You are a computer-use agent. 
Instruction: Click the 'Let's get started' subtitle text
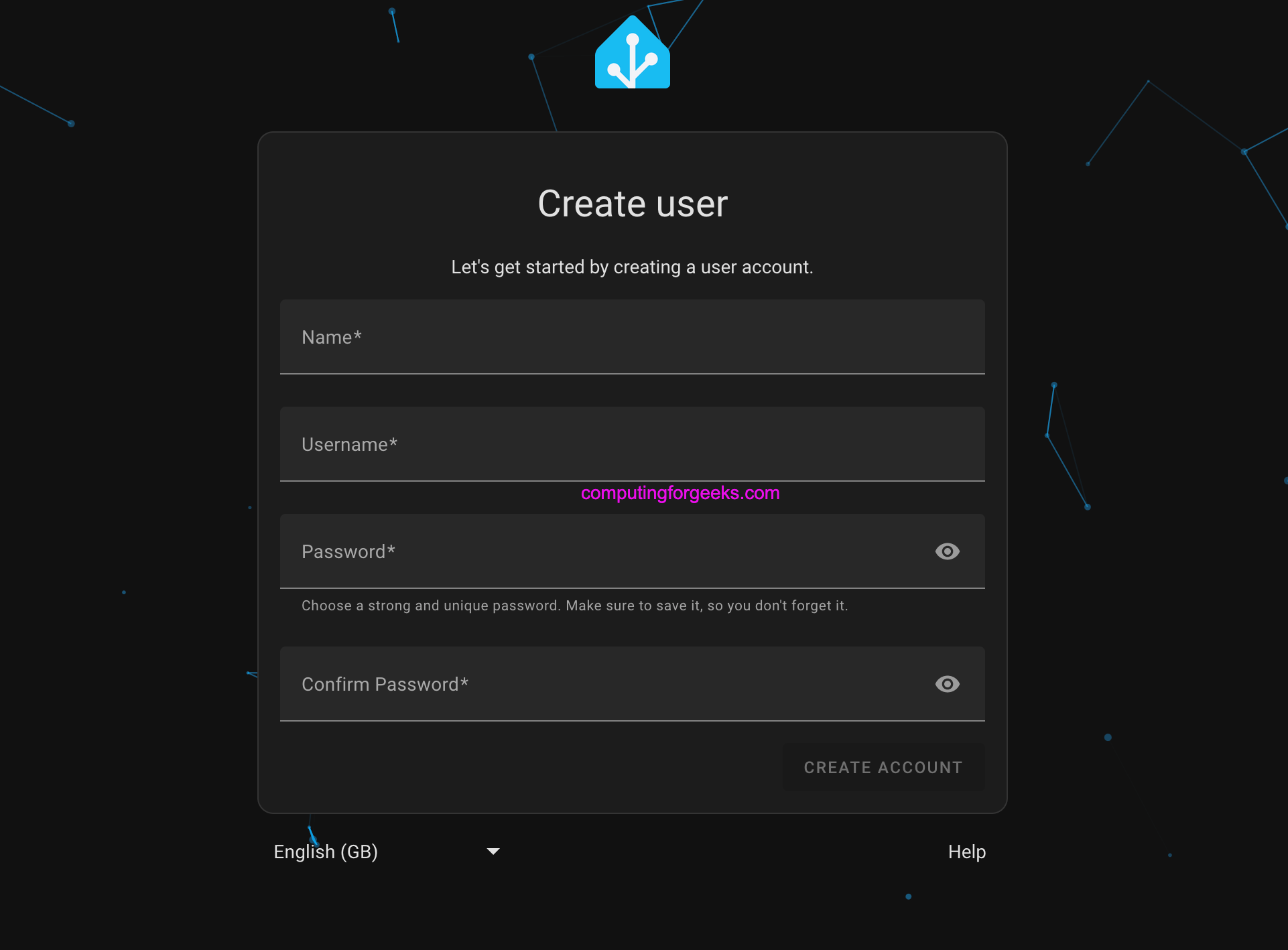(632, 267)
